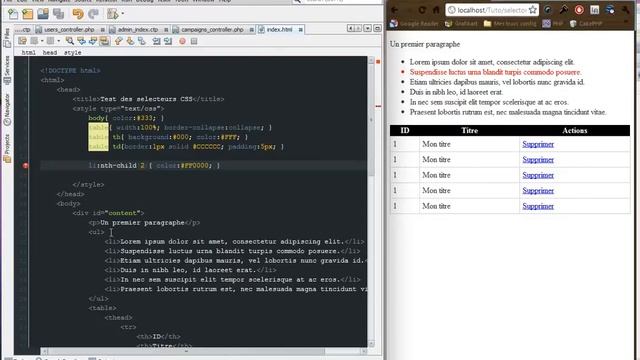
Task: Click the Find Previous Occurrence icon
Action: pyautogui.click(x=81, y=41)
